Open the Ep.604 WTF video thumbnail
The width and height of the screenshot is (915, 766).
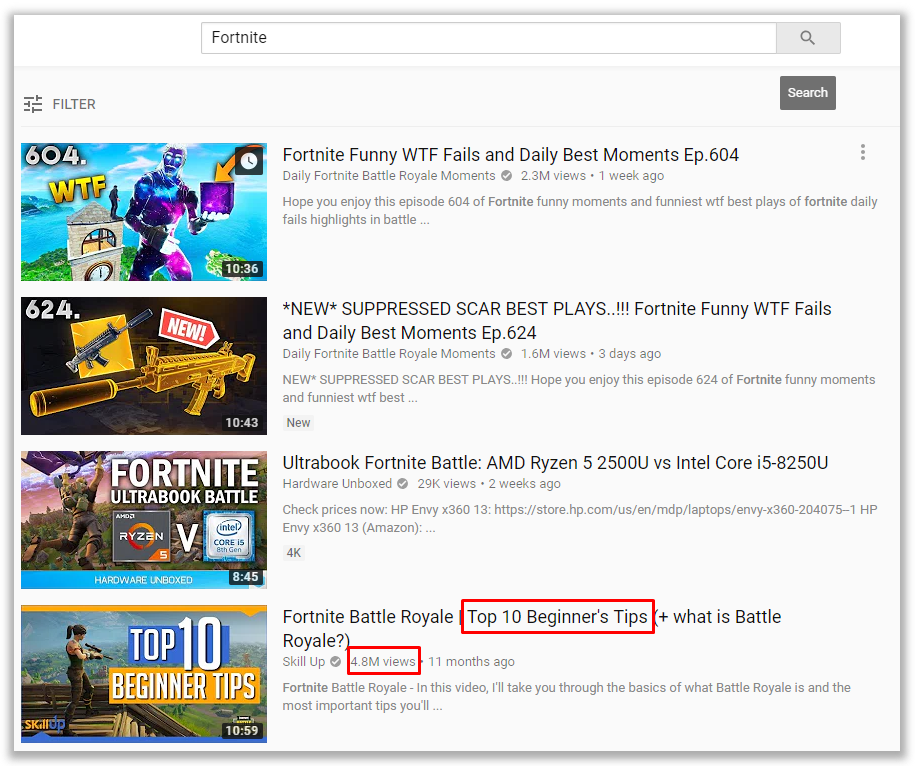(144, 212)
